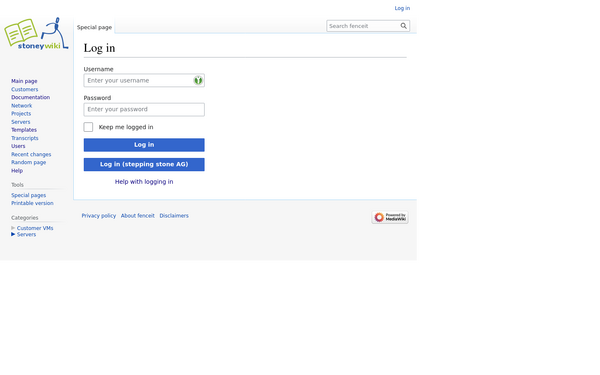The width and height of the screenshot is (600, 375).
Task: Open About fenceit footer link
Action: [138, 216]
